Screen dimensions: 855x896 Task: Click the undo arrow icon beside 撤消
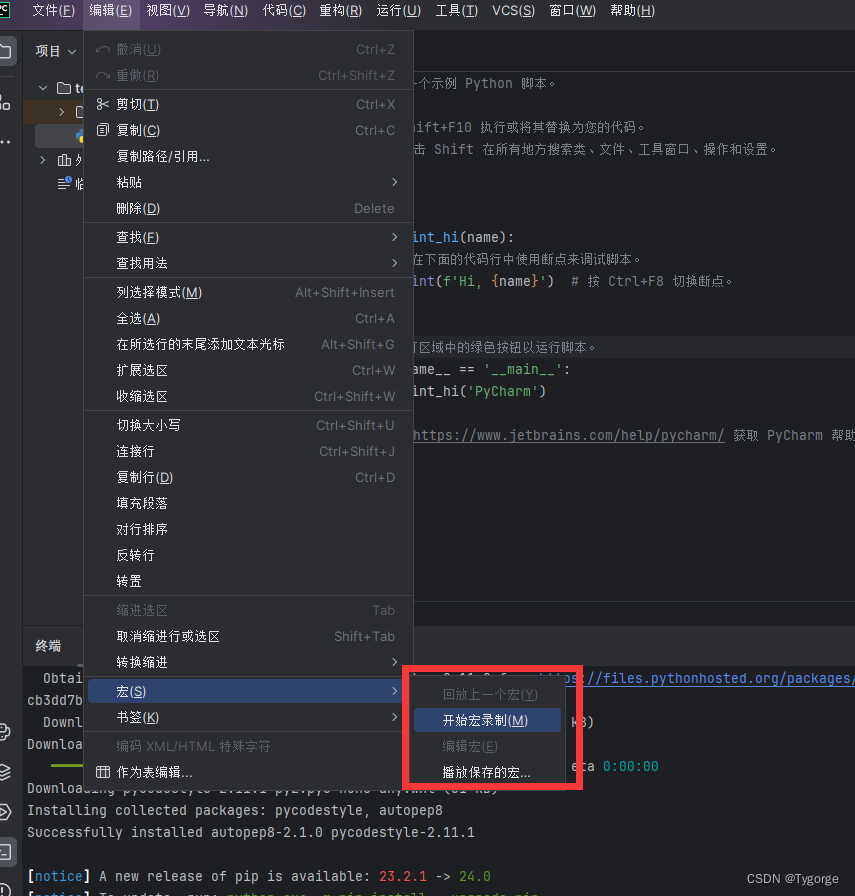click(x=103, y=49)
